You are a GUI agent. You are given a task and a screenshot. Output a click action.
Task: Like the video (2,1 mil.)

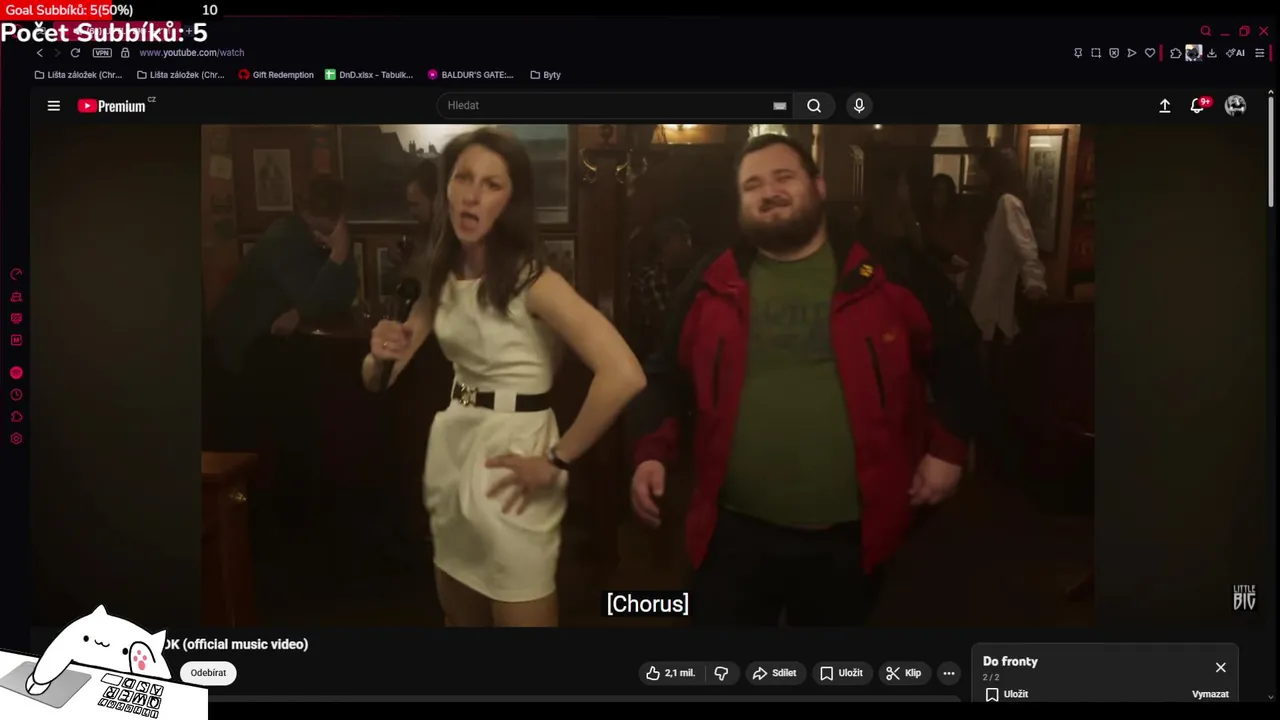670,673
